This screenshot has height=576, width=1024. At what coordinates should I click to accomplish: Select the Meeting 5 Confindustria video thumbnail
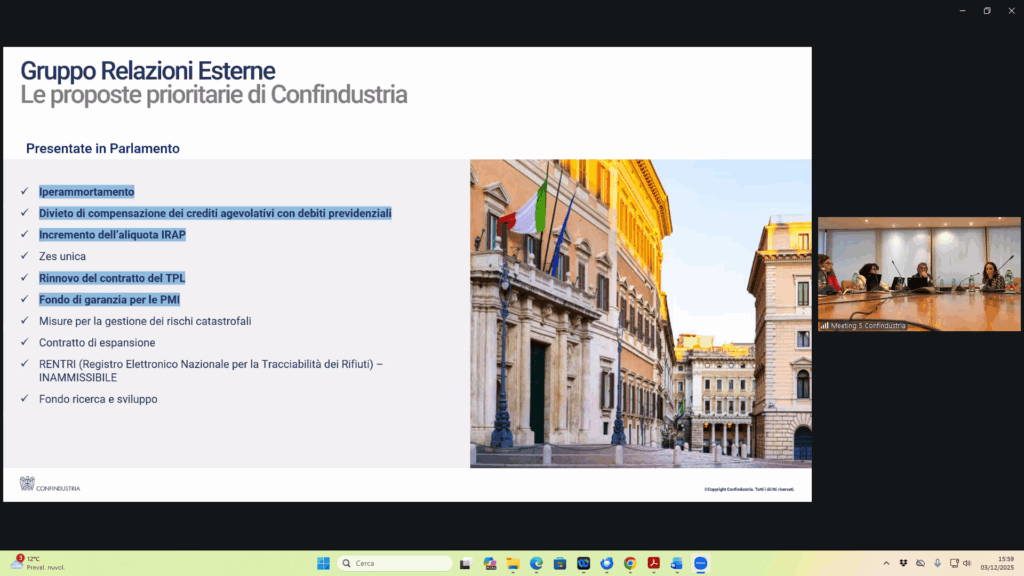pyautogui.click(x=919, y=274)
